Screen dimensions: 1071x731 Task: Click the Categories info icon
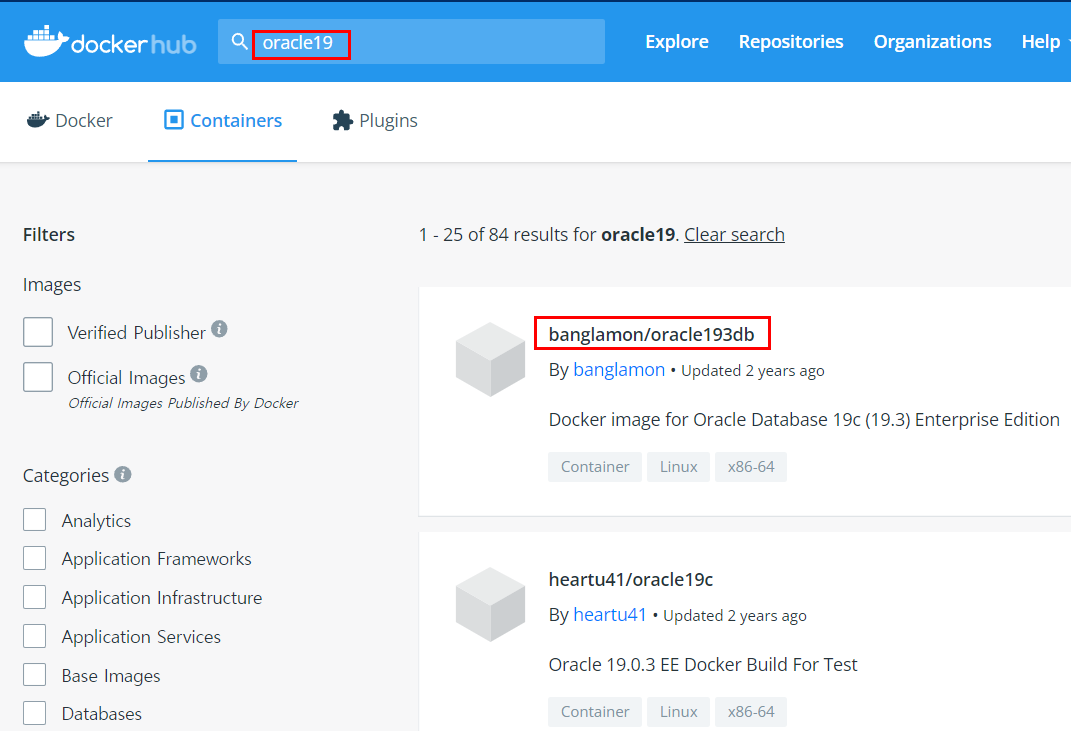pos(123,474)
